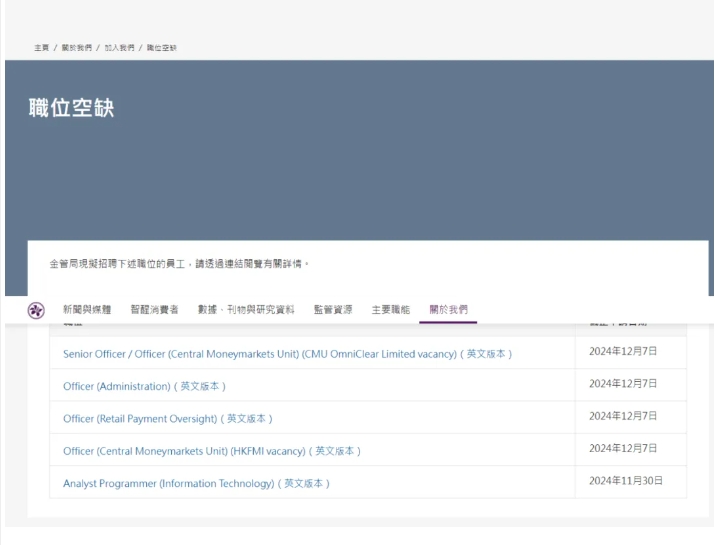The width and height of the screenshot is (715, 545).
Task: Select 監管資源 in navigation bar
Action: click(333, 310)
